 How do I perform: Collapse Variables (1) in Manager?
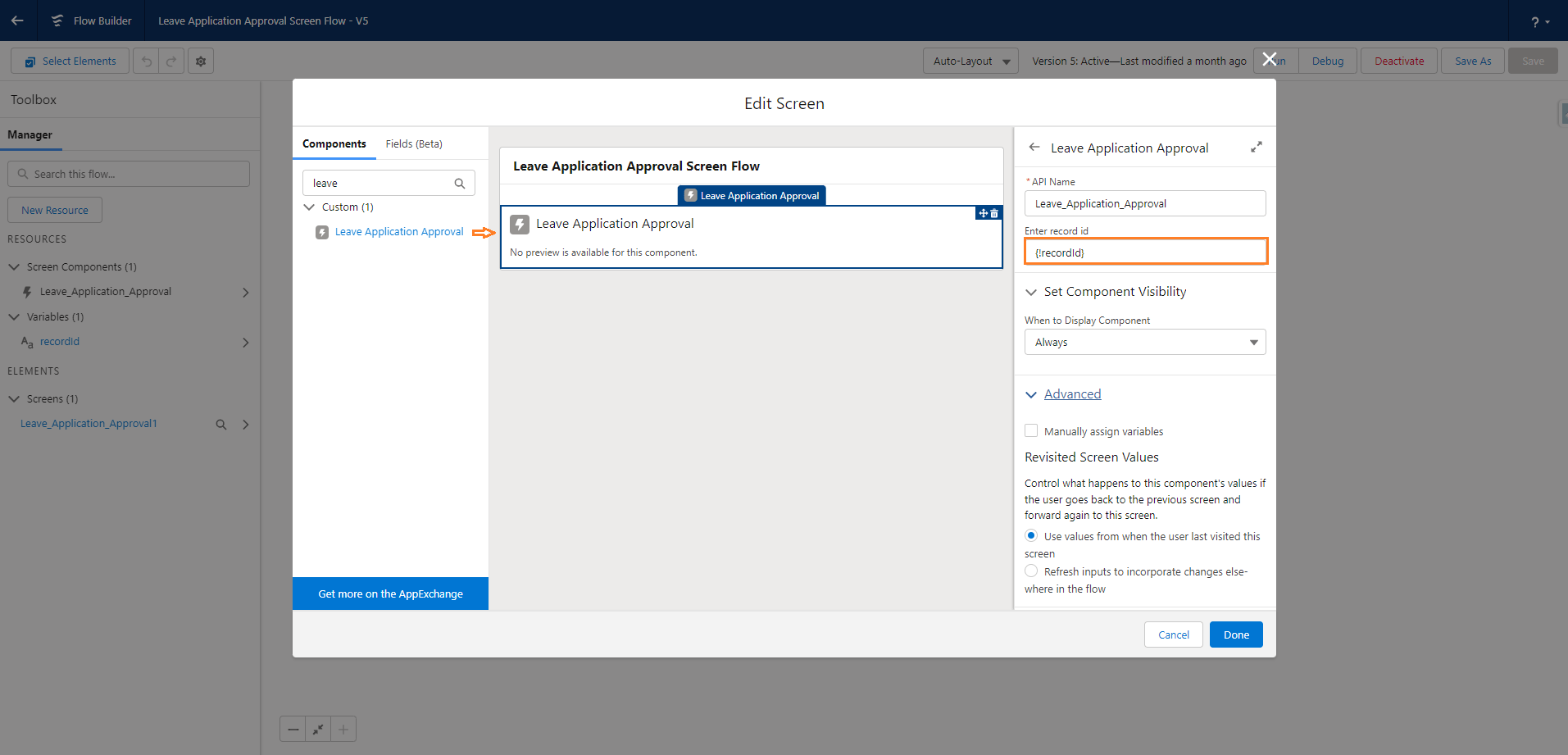(x=14, y=316)
